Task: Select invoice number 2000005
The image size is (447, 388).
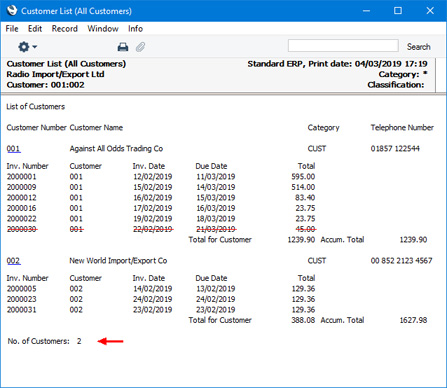Action: coord(21,289)
